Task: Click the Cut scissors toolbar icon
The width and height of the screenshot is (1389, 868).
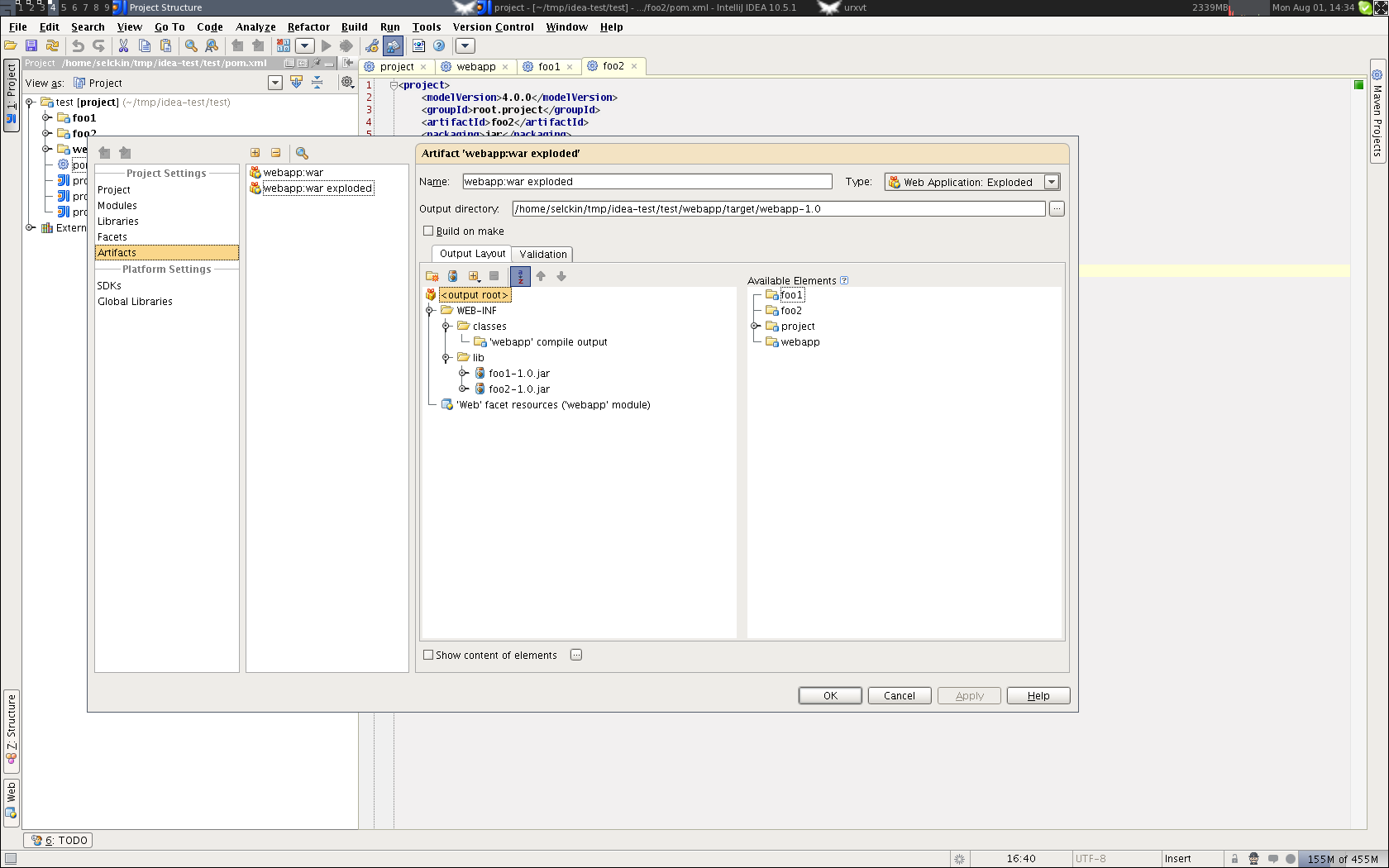Action: coord(124,46)
